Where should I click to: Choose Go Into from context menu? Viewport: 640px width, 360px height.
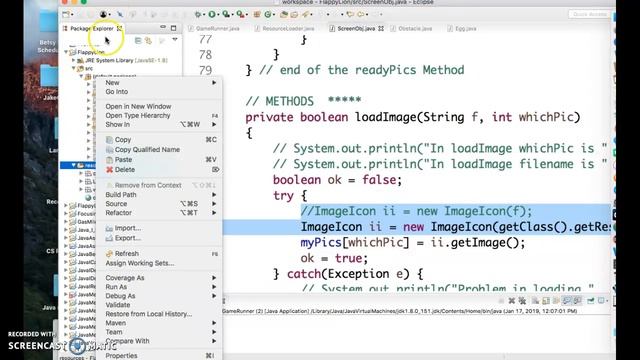[160, 92]
